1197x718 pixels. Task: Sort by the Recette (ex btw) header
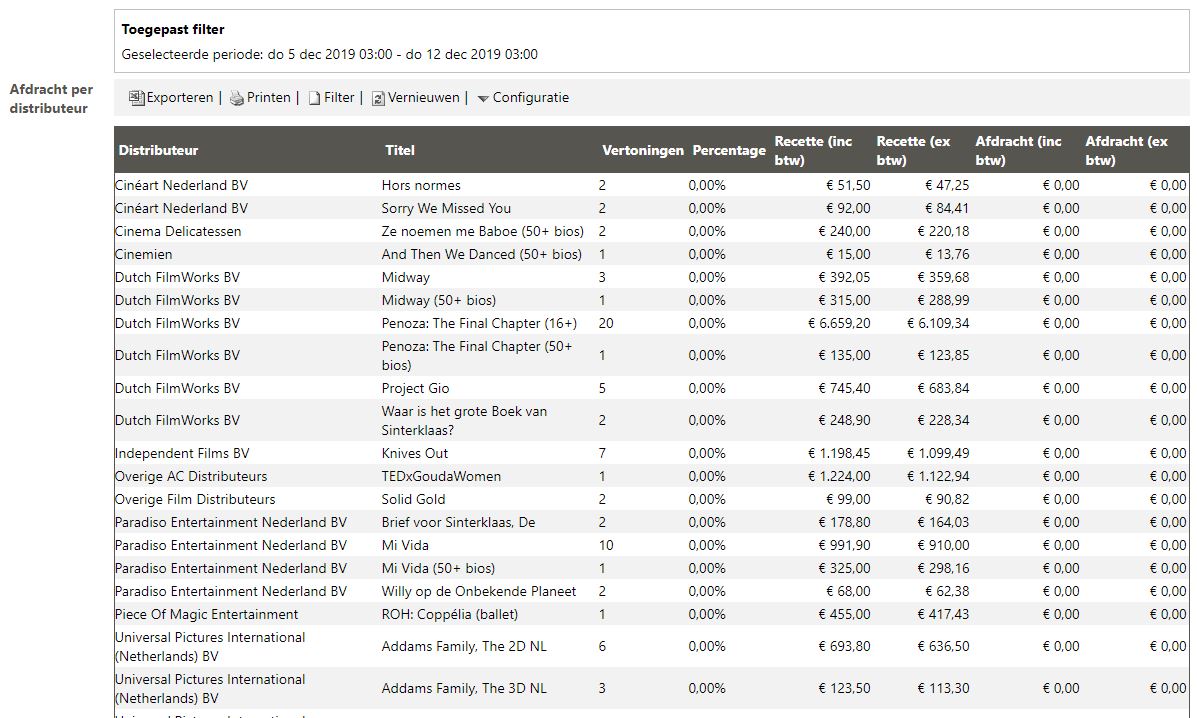pyautogui.click(x=913, y=150)
